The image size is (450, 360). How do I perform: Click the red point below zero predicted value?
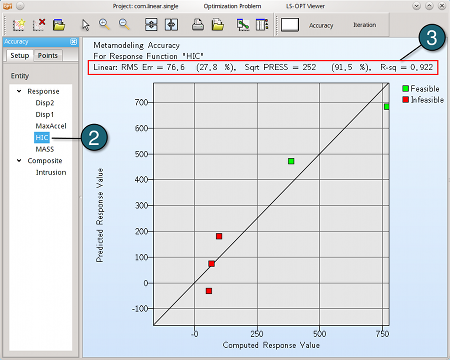click(209, 291)
